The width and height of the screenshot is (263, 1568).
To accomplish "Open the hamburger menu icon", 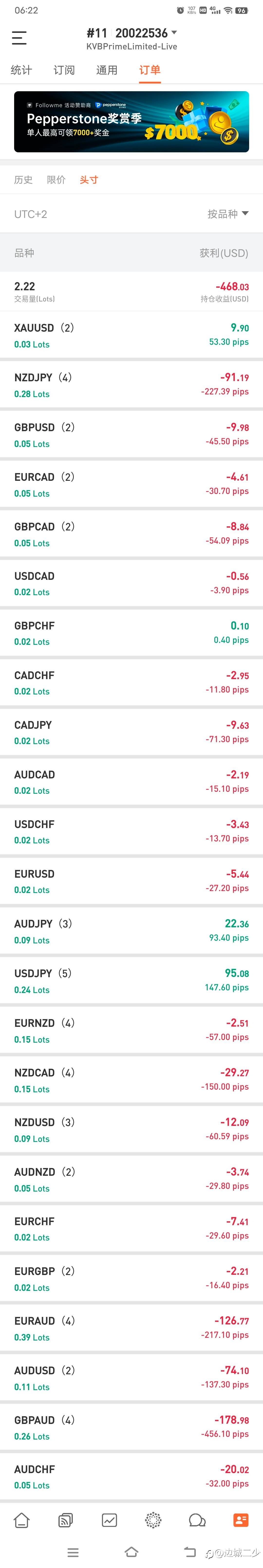I will tap(19, 38).
